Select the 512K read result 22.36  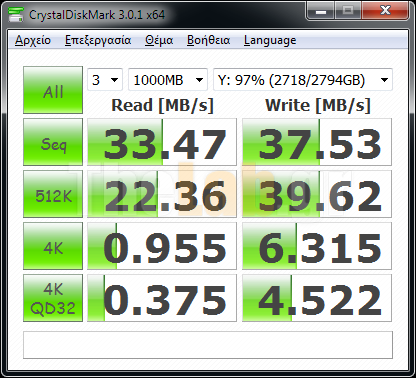pyautogui.click(x=162, y=194)
